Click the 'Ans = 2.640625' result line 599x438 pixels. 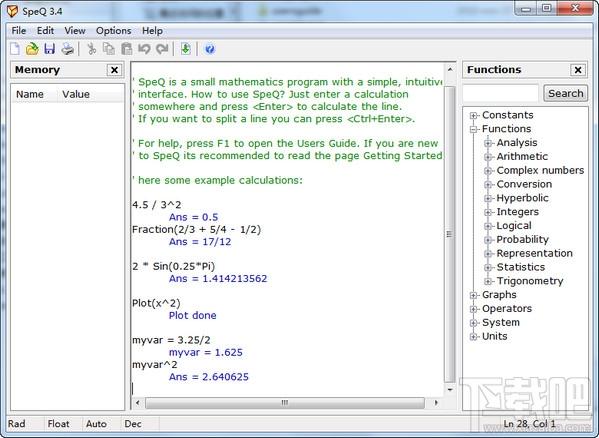(x=209, y=377)
